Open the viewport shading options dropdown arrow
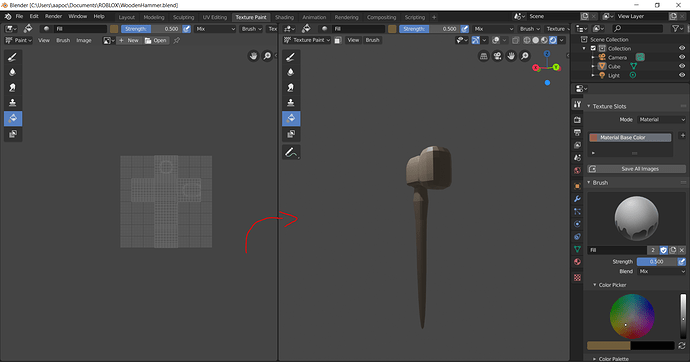Image resolution: width=690 pixels, height=362 pixels. pyautogui.click(x=562, y=40)
